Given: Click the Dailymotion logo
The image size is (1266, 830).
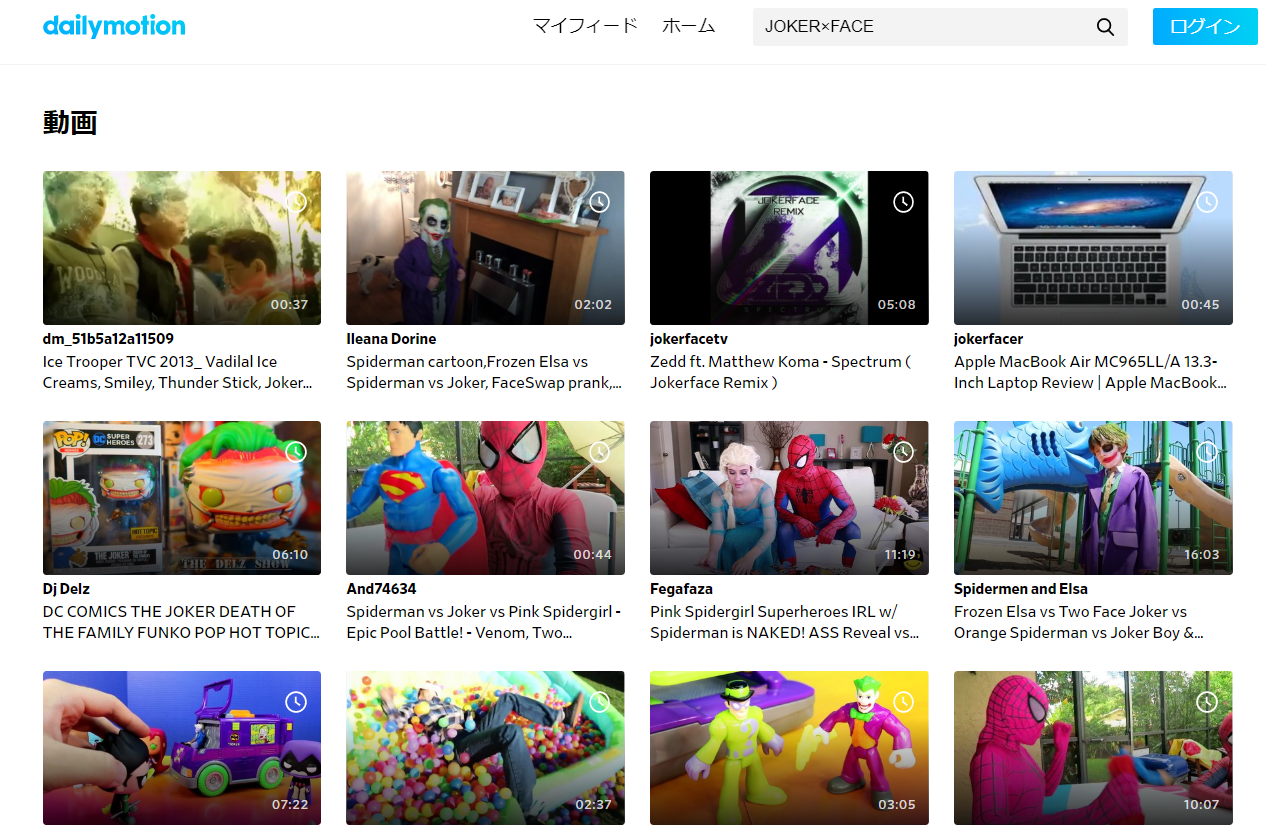Looking at the screenshot, I should tap(114, 26).
